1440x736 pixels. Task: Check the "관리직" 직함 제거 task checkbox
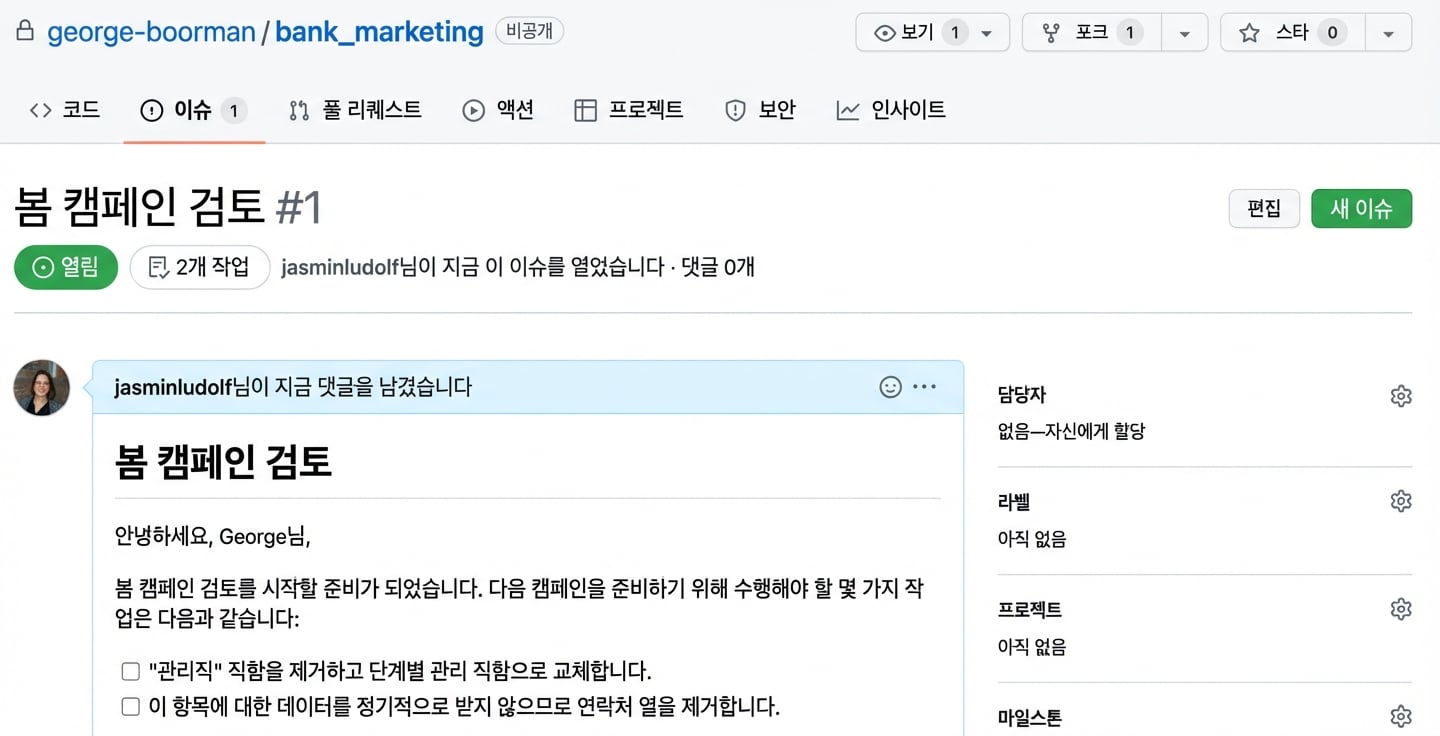[x=130, y=671]
